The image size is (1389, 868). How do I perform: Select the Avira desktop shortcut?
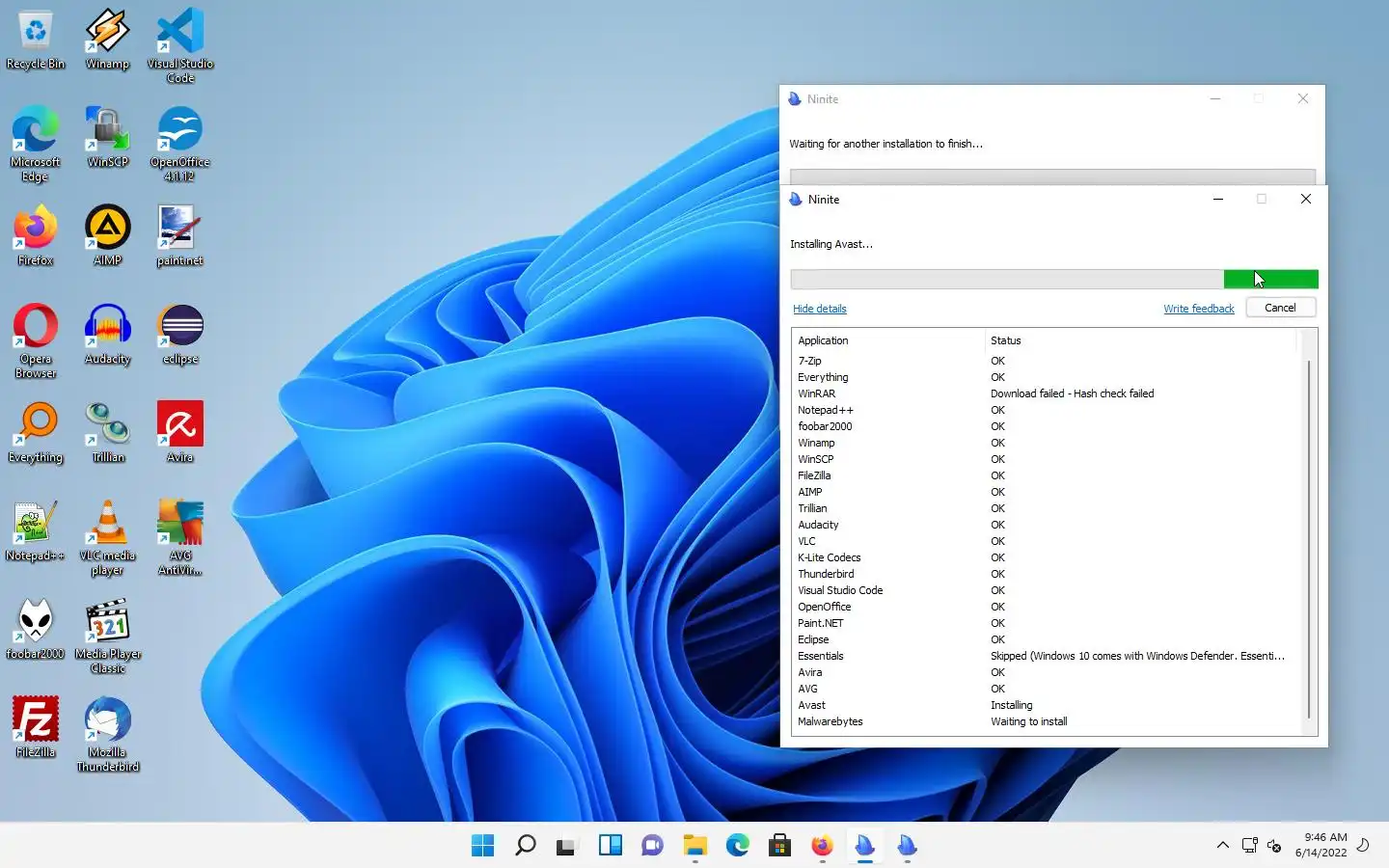point(180,433)
